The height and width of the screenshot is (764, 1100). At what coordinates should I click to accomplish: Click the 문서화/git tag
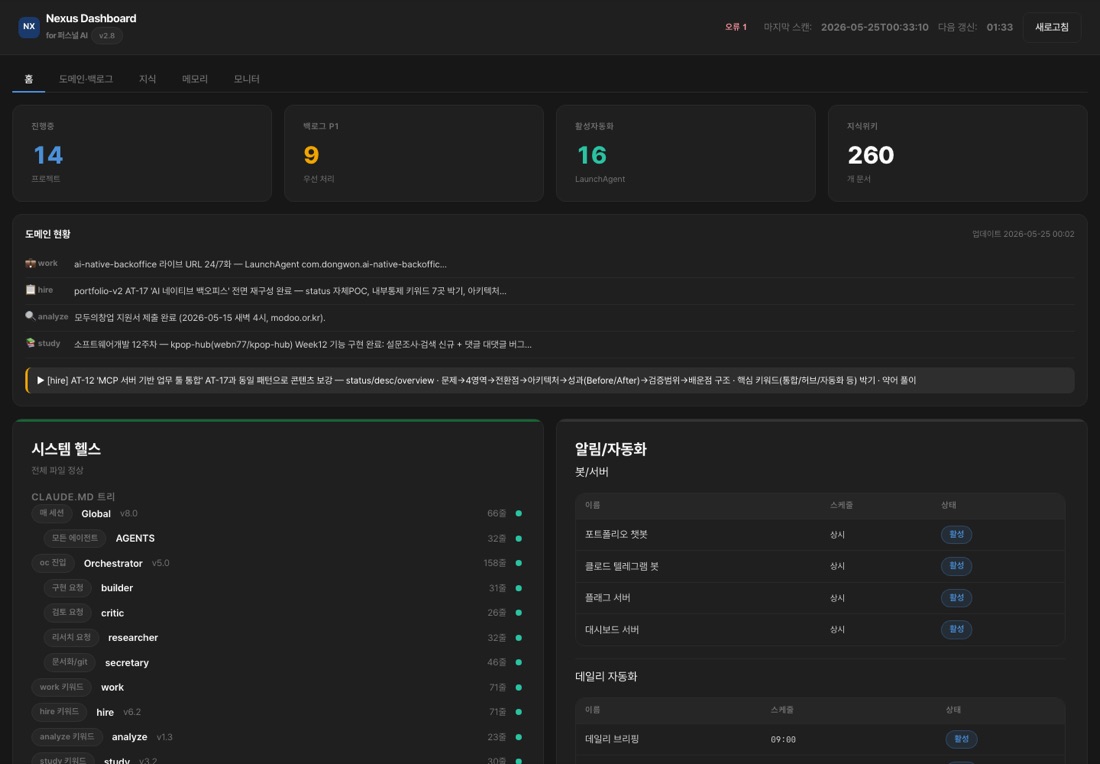69,662
